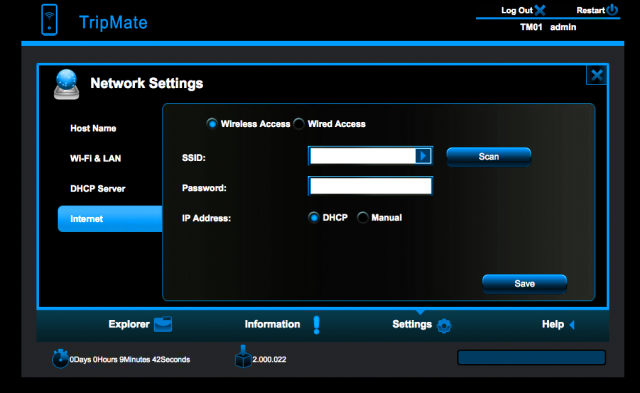Open the Wi-Fi & LAN section

tap(96, 158)
